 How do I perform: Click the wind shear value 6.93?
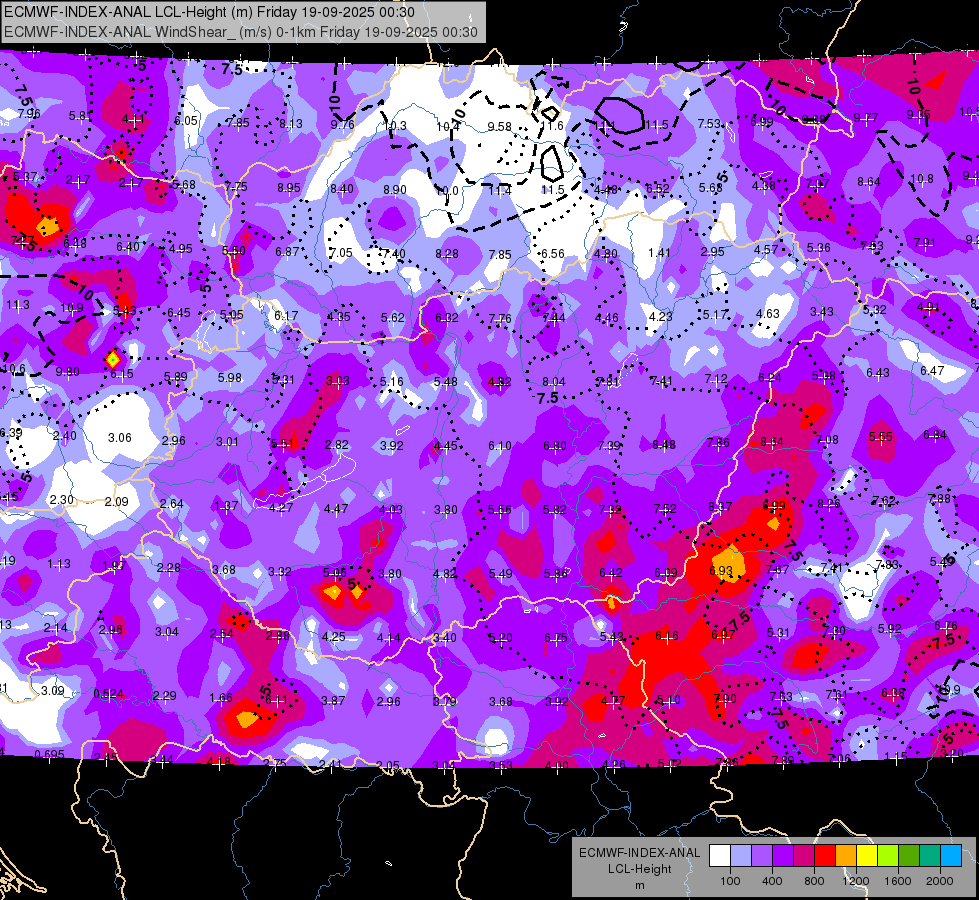tap(721, 571)
